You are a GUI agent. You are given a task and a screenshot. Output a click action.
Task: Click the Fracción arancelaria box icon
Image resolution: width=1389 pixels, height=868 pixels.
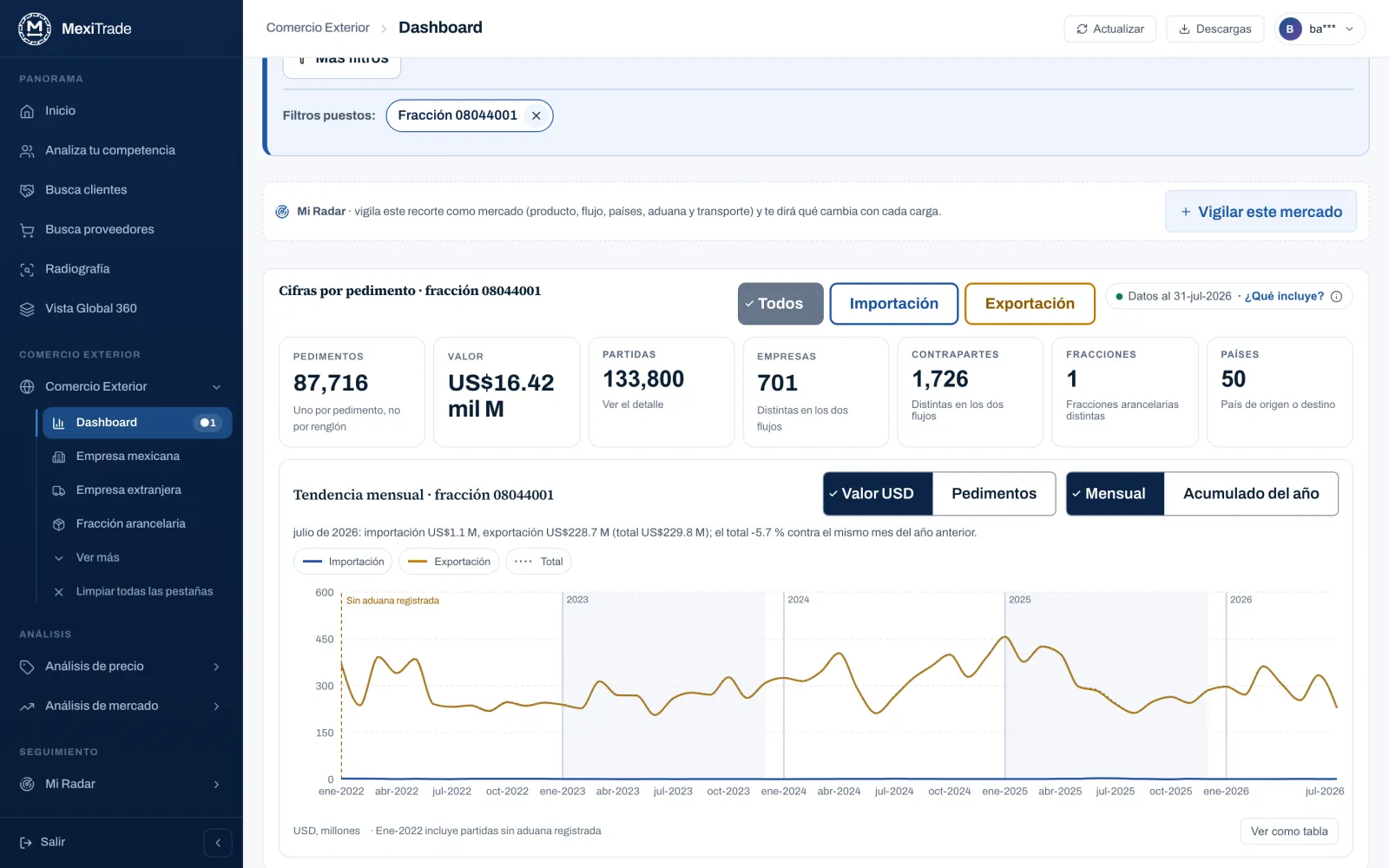tap(59, 524)
